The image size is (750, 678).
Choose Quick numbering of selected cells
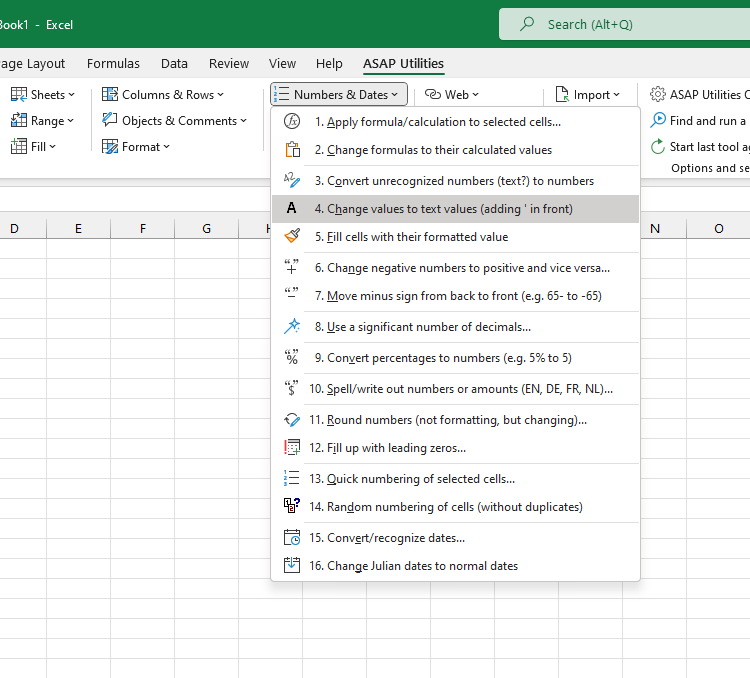[455, 478]
